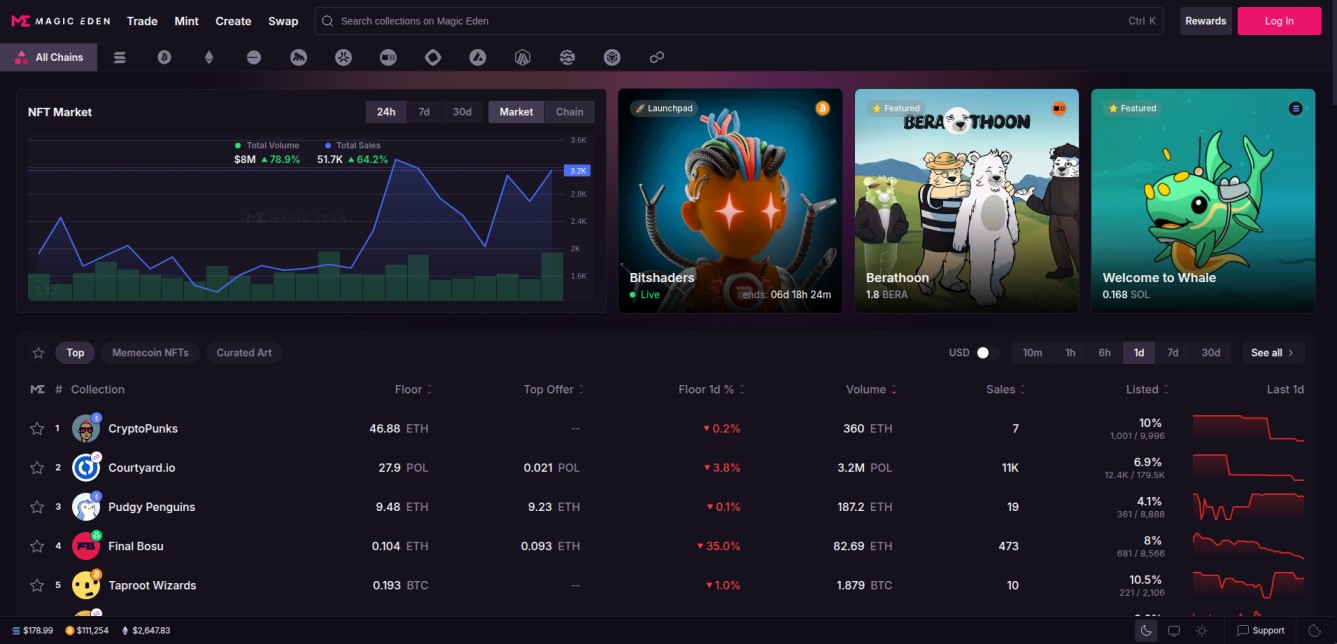This screenshot has width=1337, height=644.
Task: Click the Magic Eden logo
Action: [61, 21]
